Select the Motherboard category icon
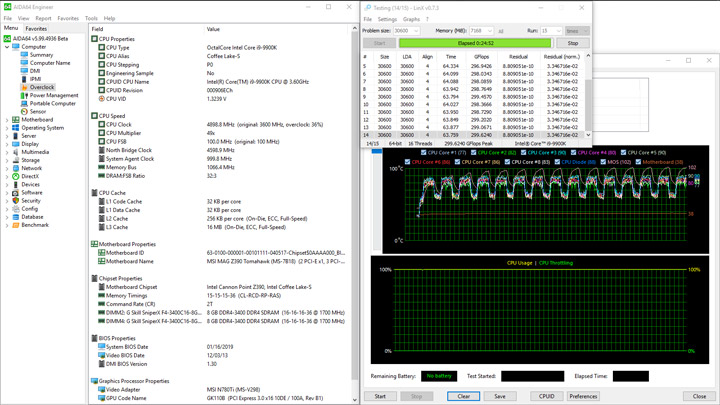 (x=16, y=119)
